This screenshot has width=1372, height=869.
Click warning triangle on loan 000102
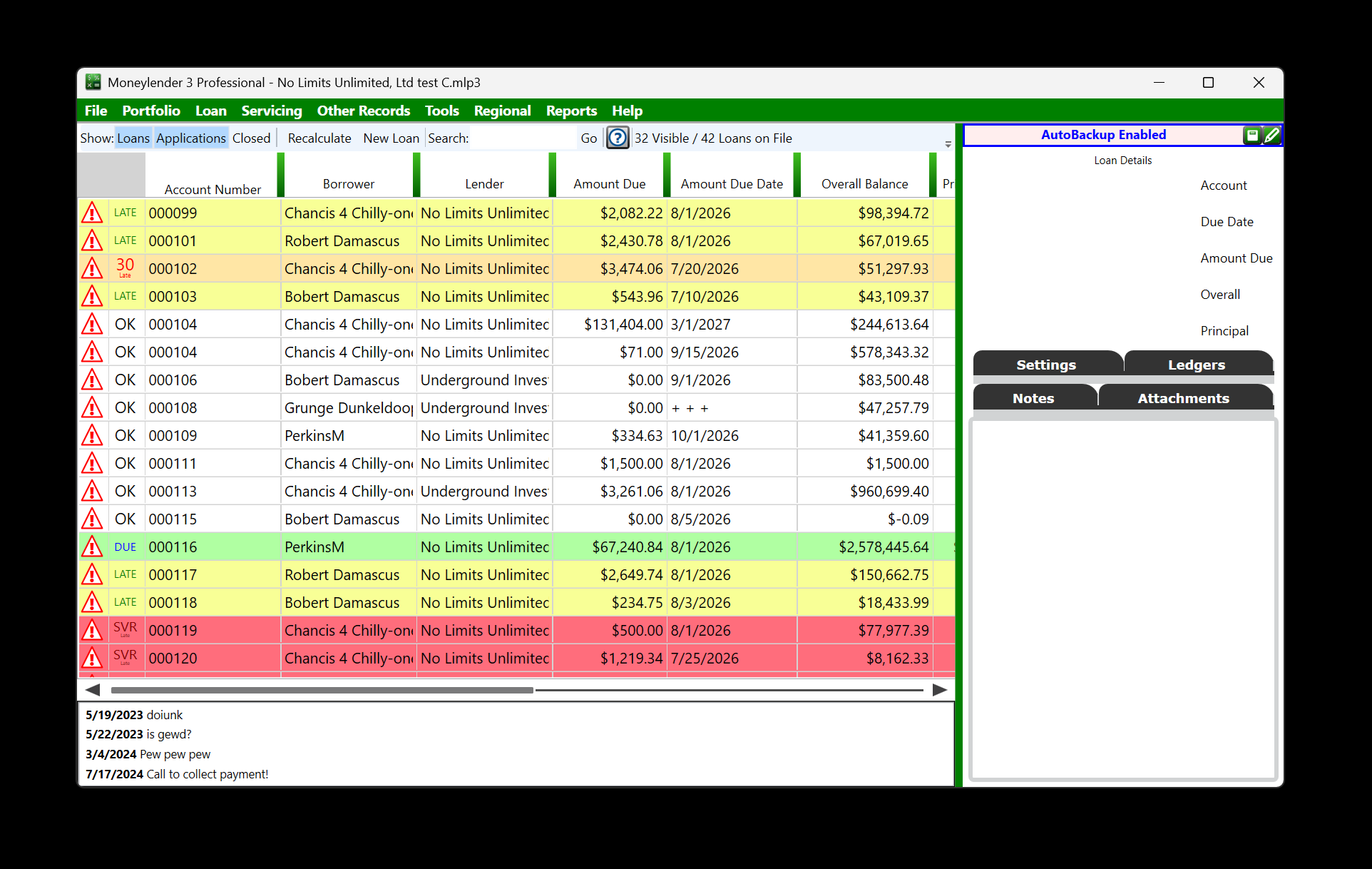pos(92,268)
